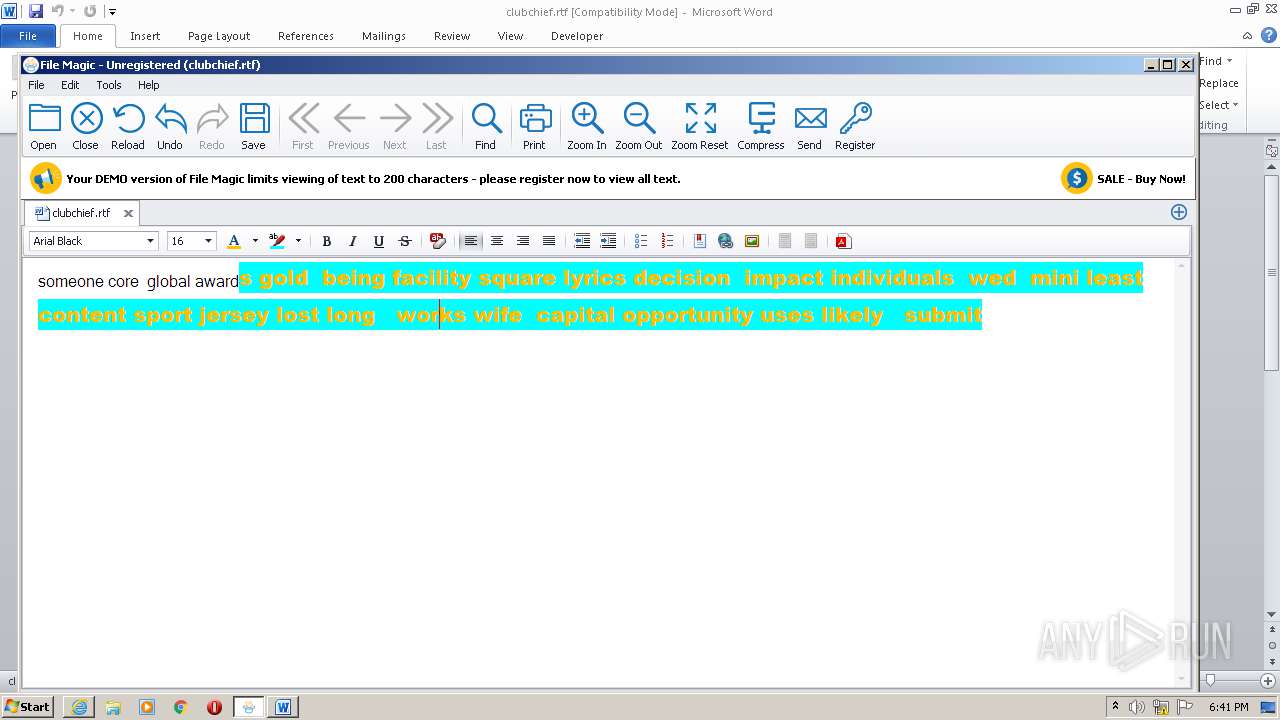Click SALE - Buy Now! button

(1124, 179)
